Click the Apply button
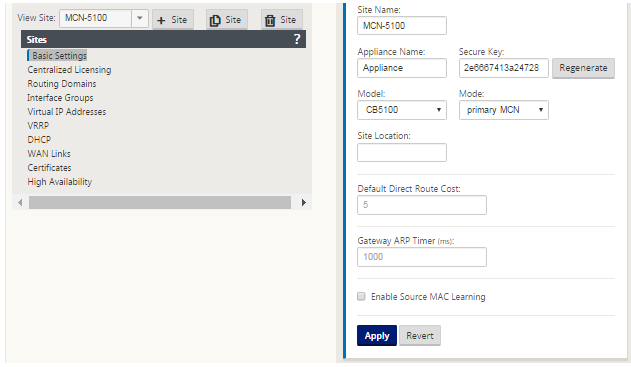This screenshot has width=631, height=367. click(377, 336)
